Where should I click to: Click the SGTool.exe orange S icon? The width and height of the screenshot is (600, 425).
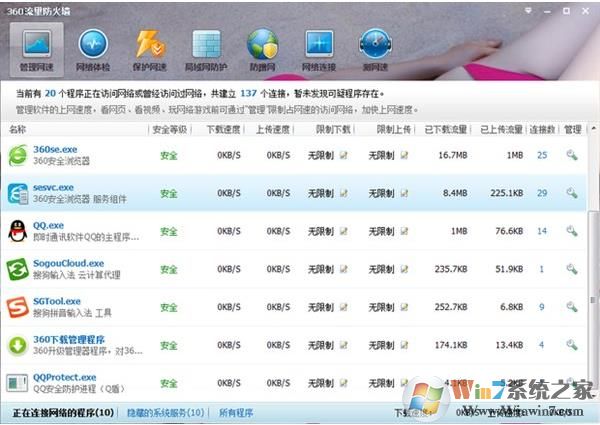tap(18, 307)
